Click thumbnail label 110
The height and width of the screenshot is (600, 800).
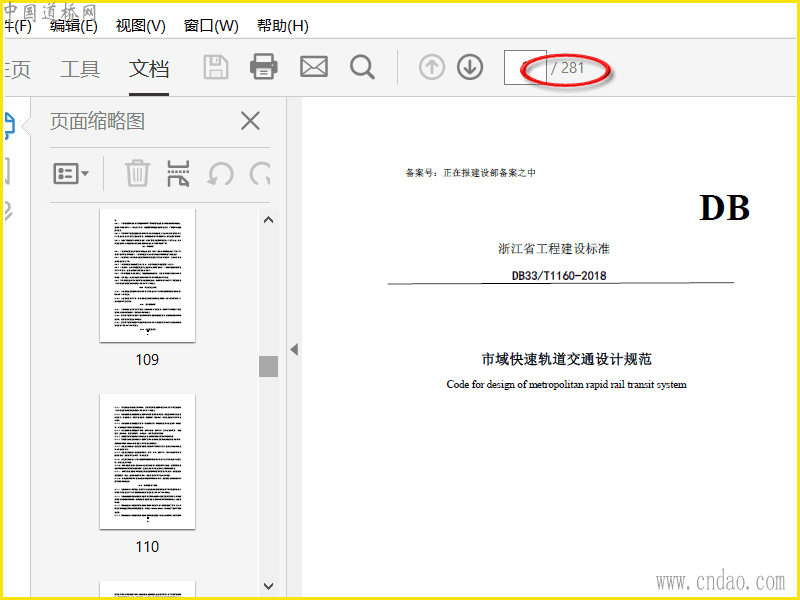[x=147, y=547]
